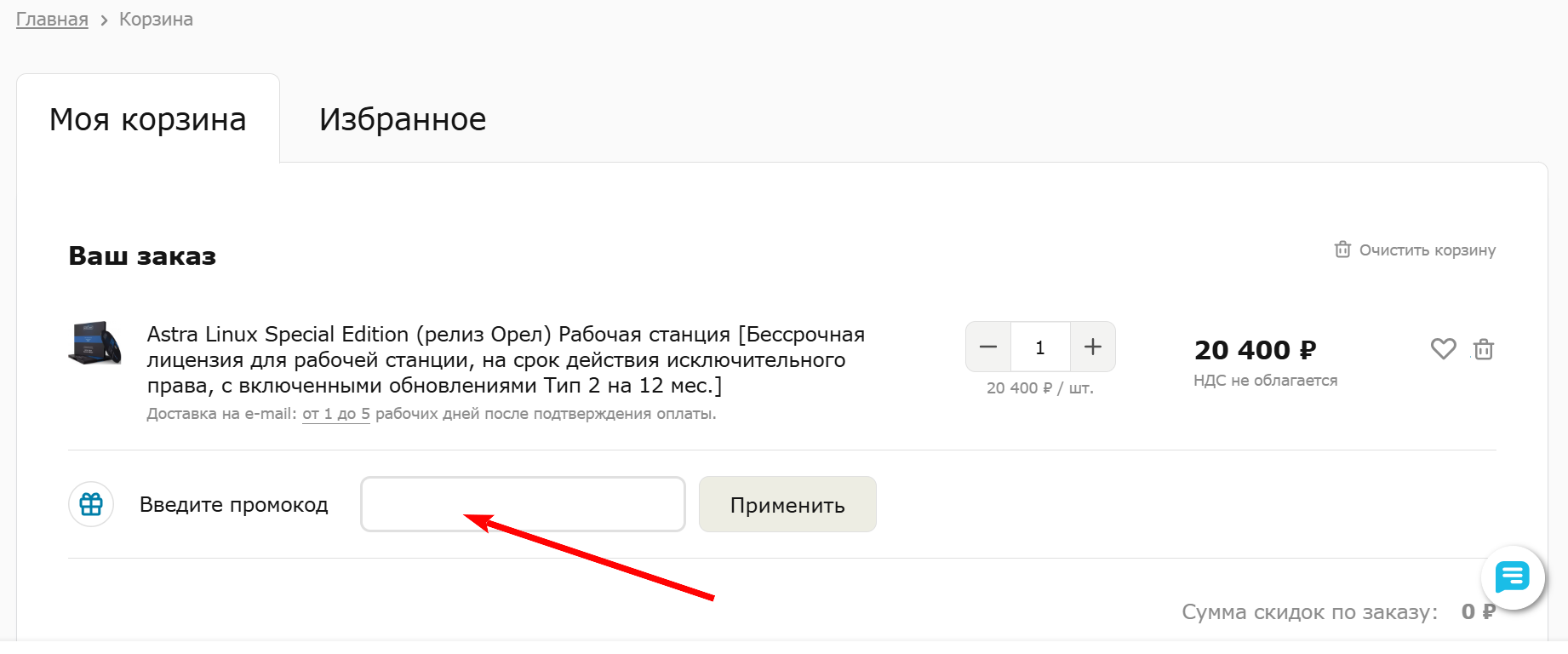Click the trash icon next to Очистить корзину
The image size is (1568, 654).
pyautogui.click(x=1342, y=250)
